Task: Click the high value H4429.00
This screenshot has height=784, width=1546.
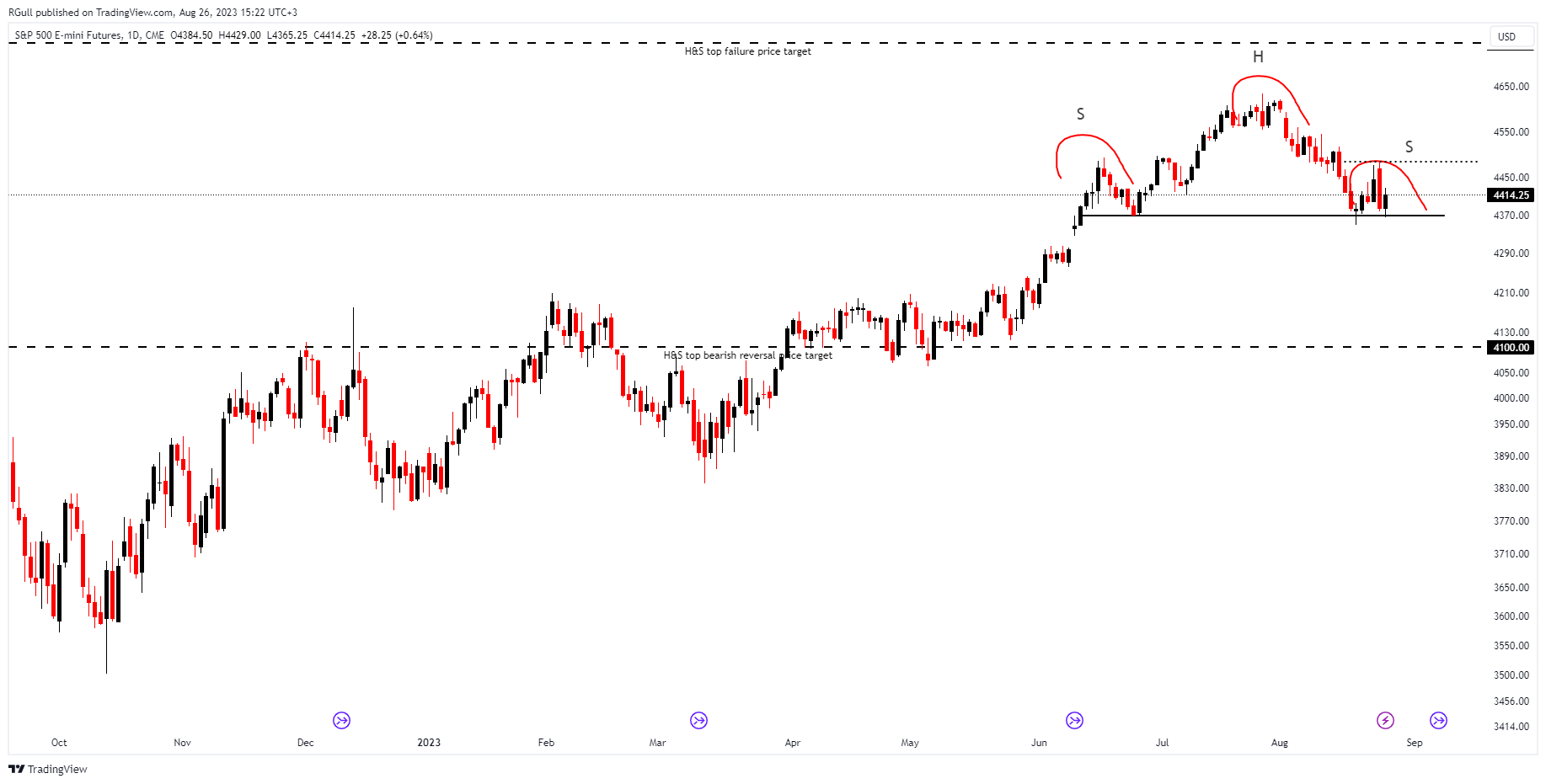Action: pyautogui.click(x=239, y=35)
